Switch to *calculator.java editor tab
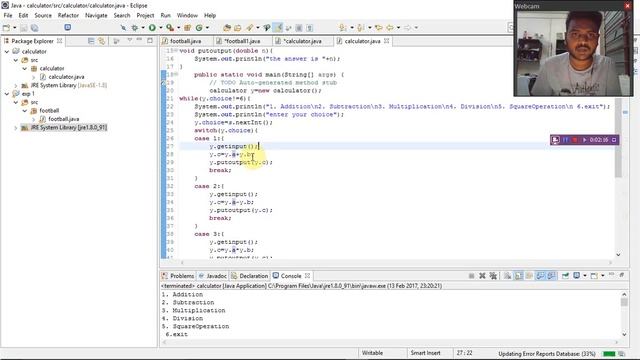The height and width of the screenshot is (360, 640). pos(303,41)
